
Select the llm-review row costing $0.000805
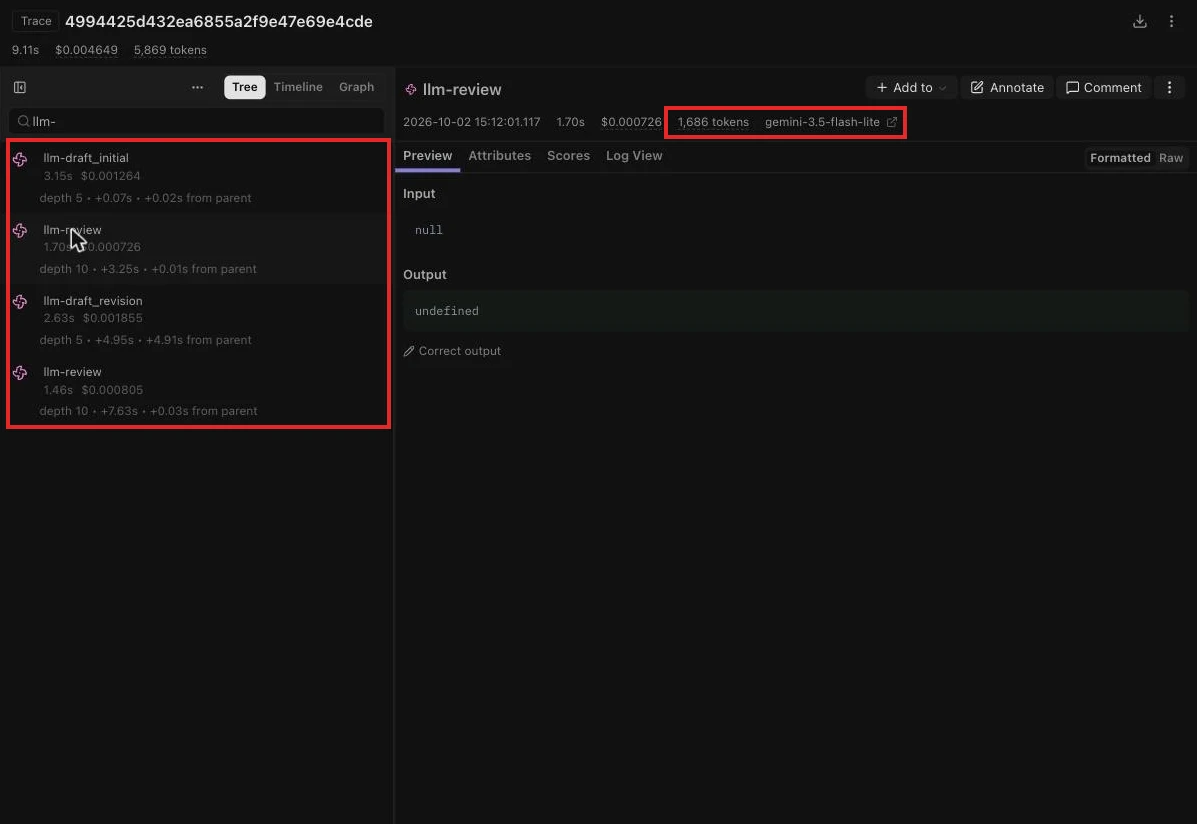pos(198,391)
